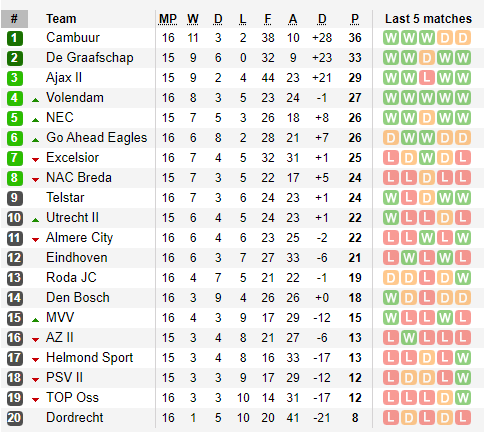Sort table by MP column header
The image size is (486, 432).
point(168,19)
